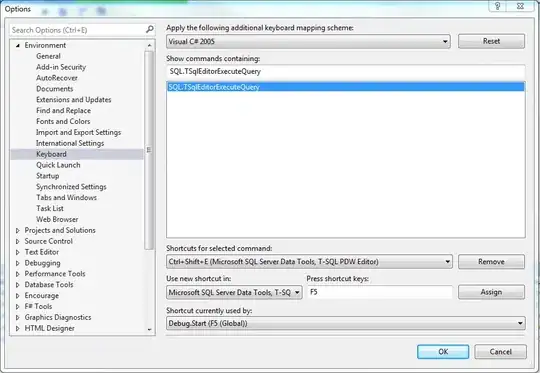Viewport: 540px width, 373px height.
Task: Click the search magnifier icon in Search Options
Action: pyautogui.click(x=149, y=30)
